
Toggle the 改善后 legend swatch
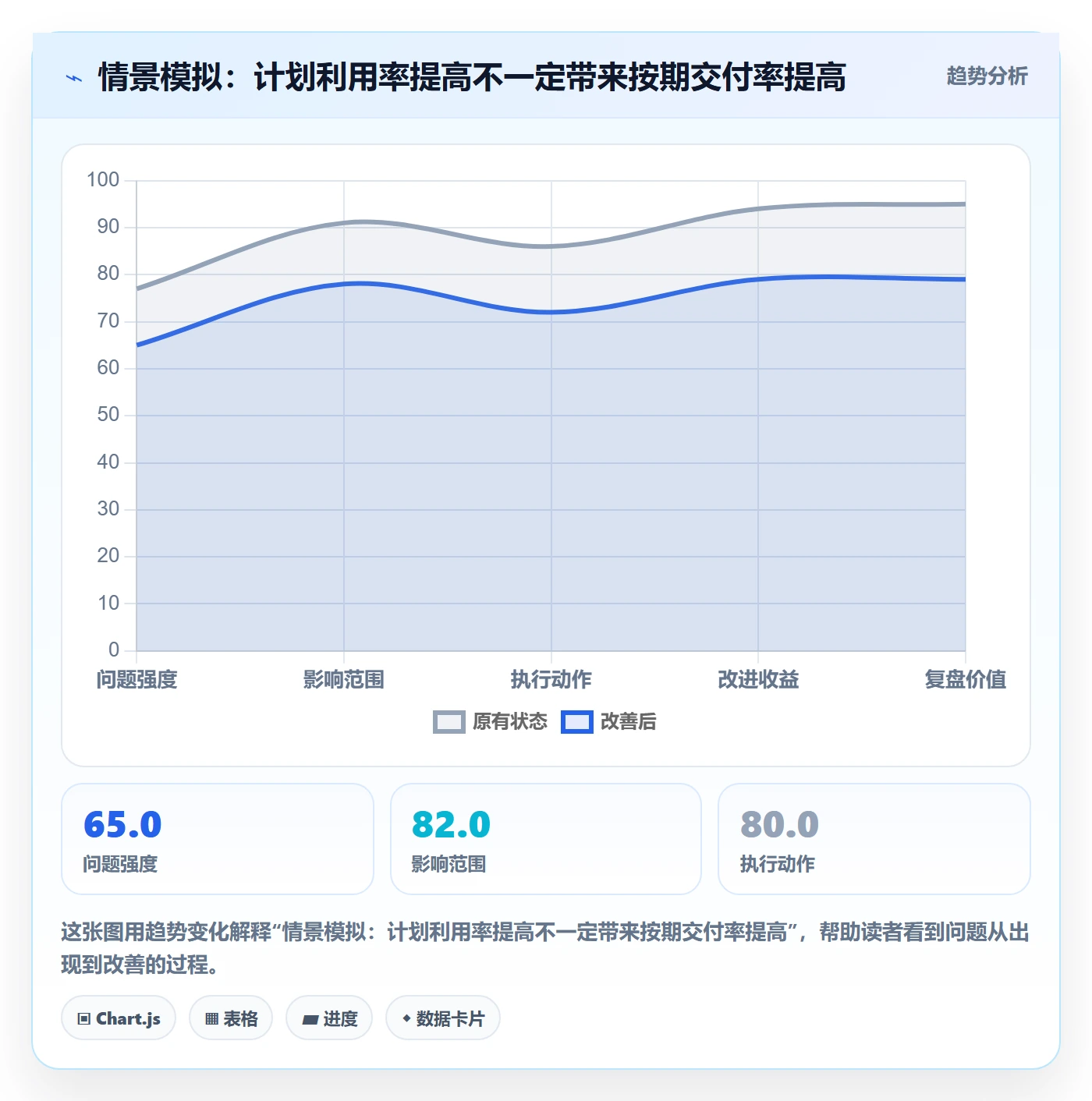(x=577, y=722)
